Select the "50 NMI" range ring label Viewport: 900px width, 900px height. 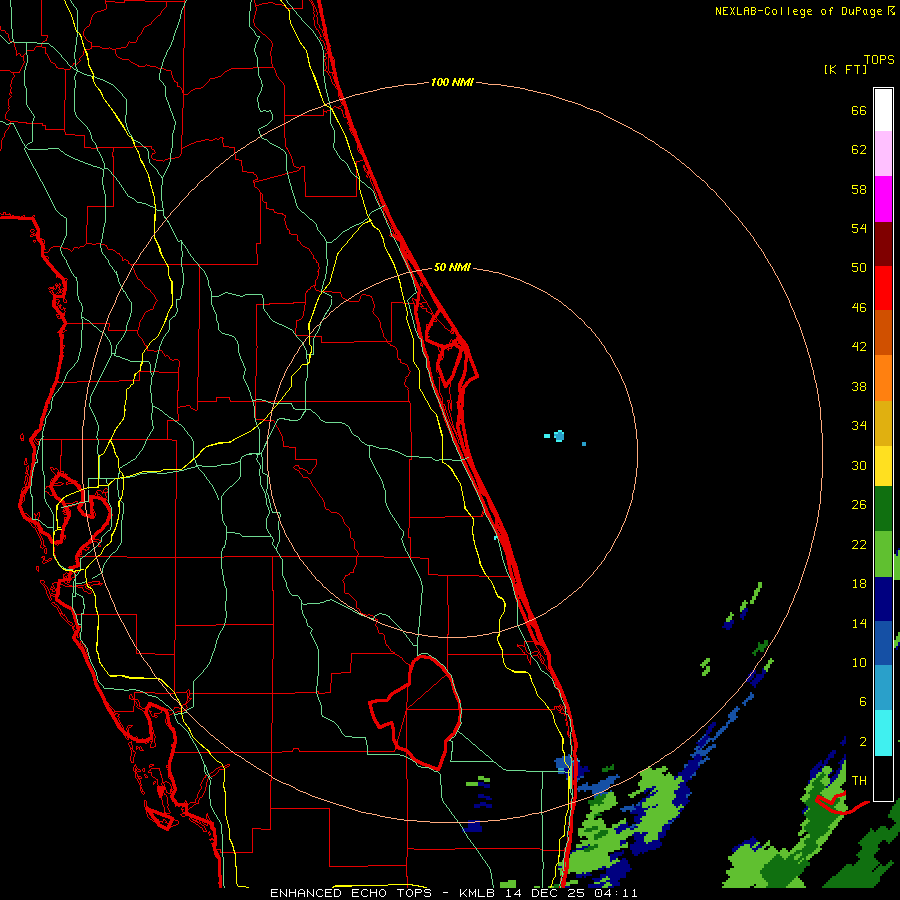[452, 267]
